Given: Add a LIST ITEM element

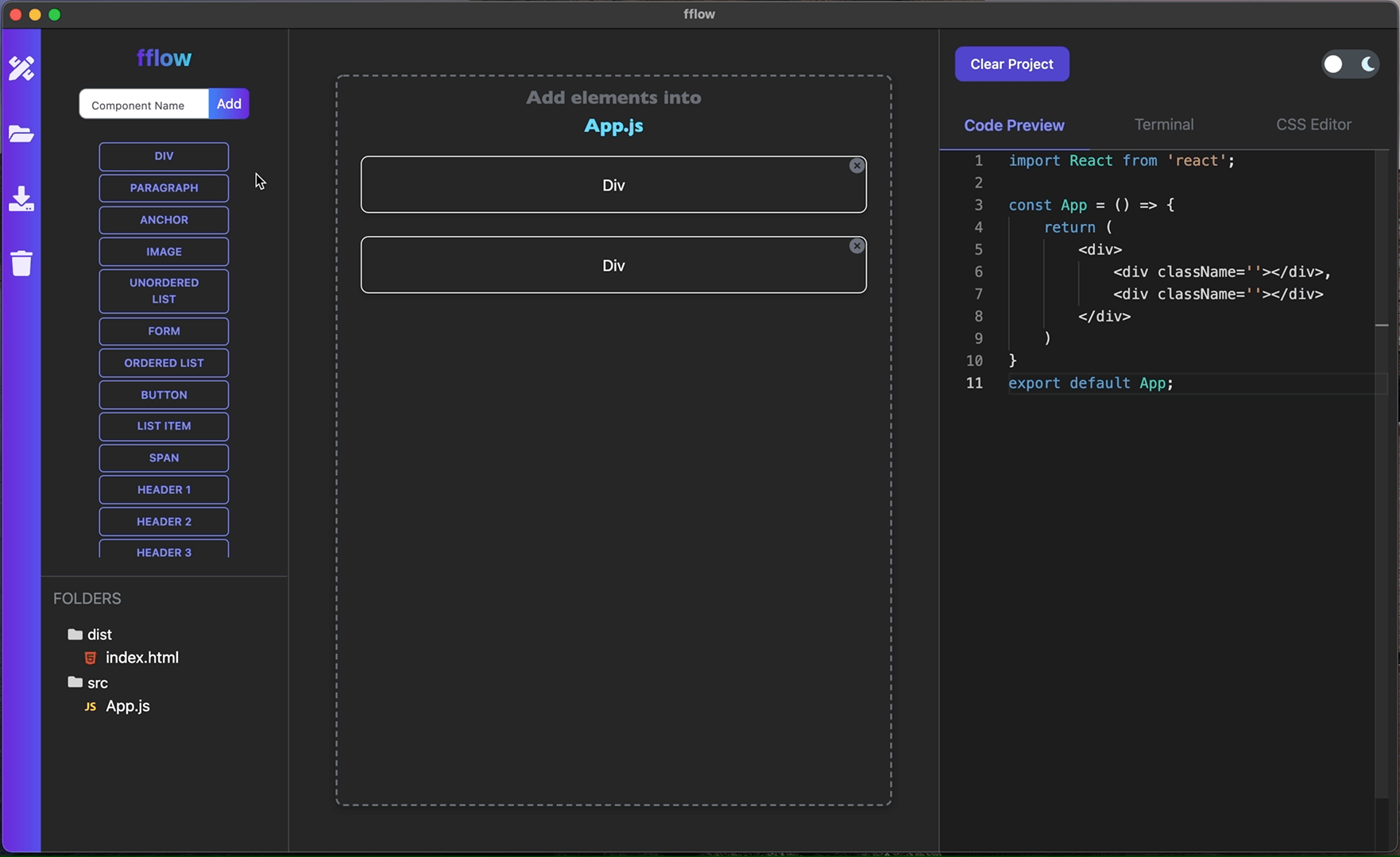Looking at the screenshot, I should click(164, 427).
